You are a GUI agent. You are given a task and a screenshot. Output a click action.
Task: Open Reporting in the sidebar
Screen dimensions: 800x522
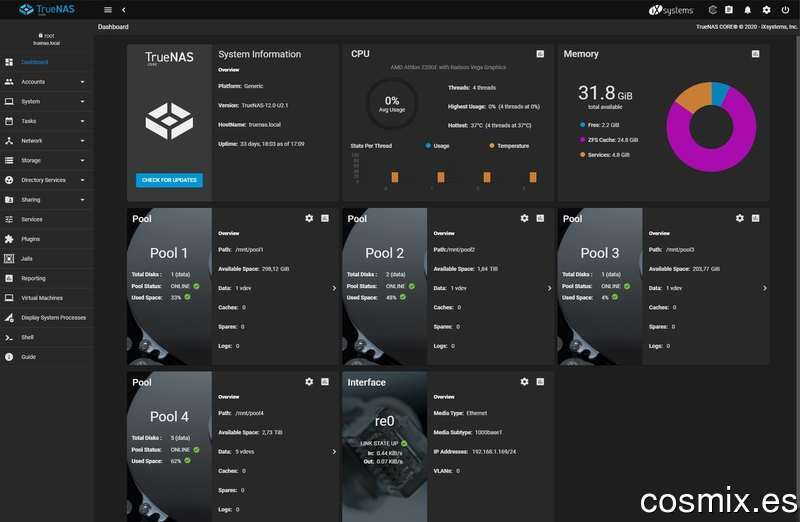[x=47, y=278]
